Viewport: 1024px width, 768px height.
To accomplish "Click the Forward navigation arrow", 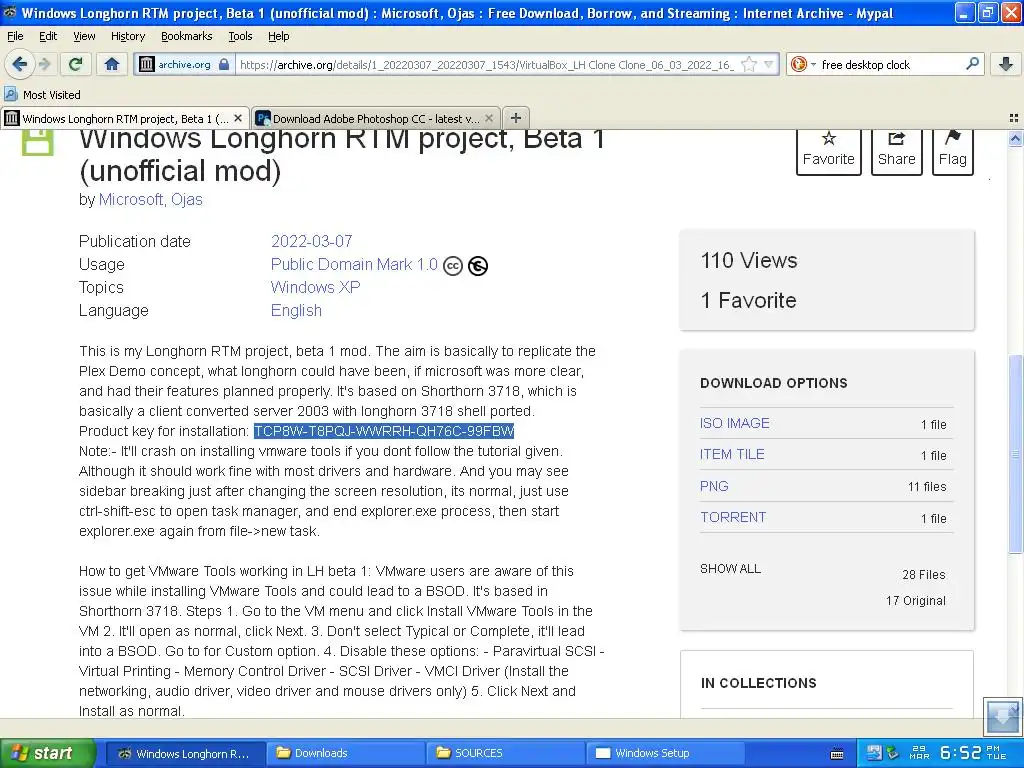I will click(45, 64).
